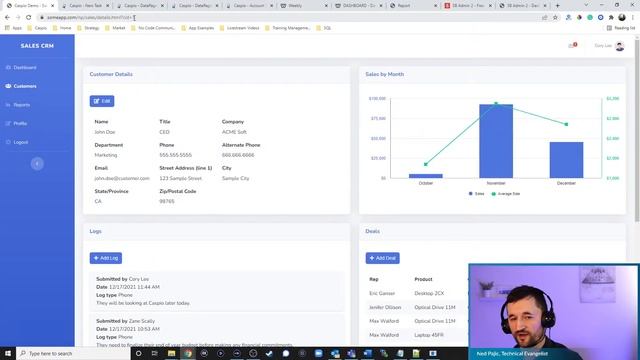Open File Explorer from the taskbar
640x360 pixels.
[171, 353]
